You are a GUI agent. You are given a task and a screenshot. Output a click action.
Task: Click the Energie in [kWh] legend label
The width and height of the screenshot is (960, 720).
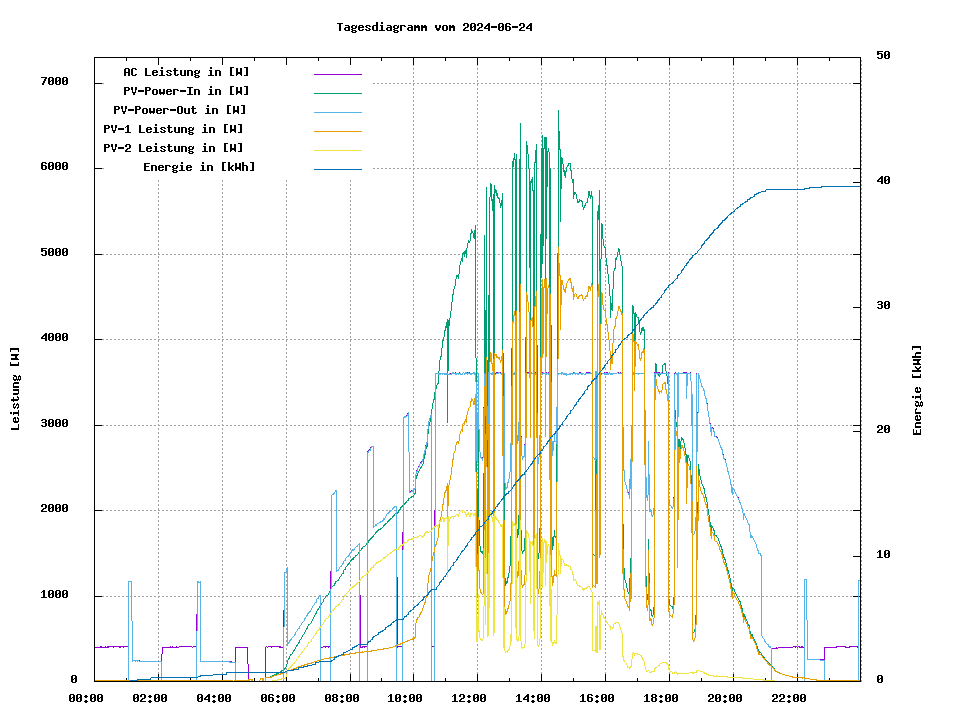[x=199, y=167]
